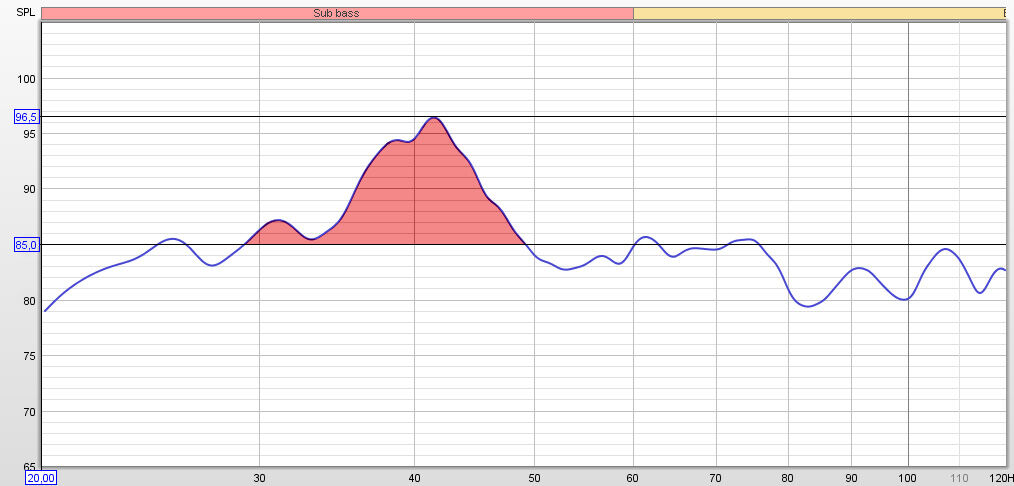Screen dimensions: 1014x486
Task: Click the 20,00 frequency start box
Action: tap(42, 478)
